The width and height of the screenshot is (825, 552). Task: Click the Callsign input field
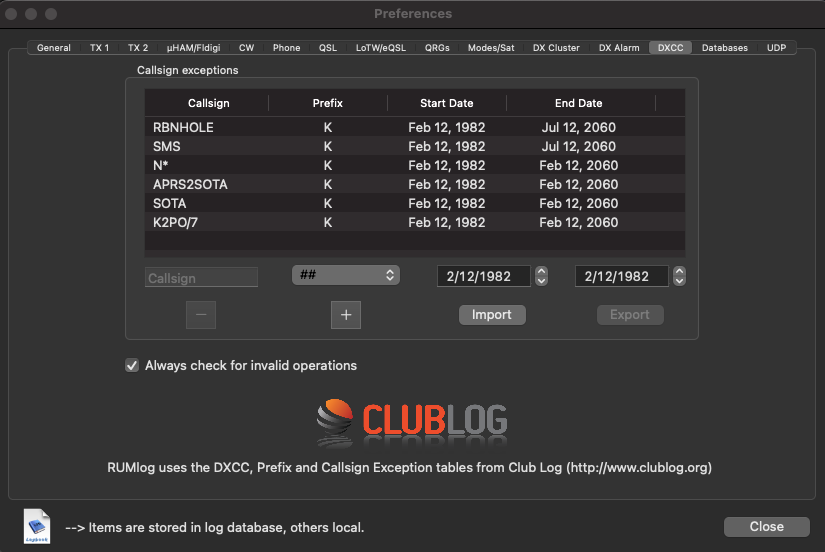[x=201, y=278]
